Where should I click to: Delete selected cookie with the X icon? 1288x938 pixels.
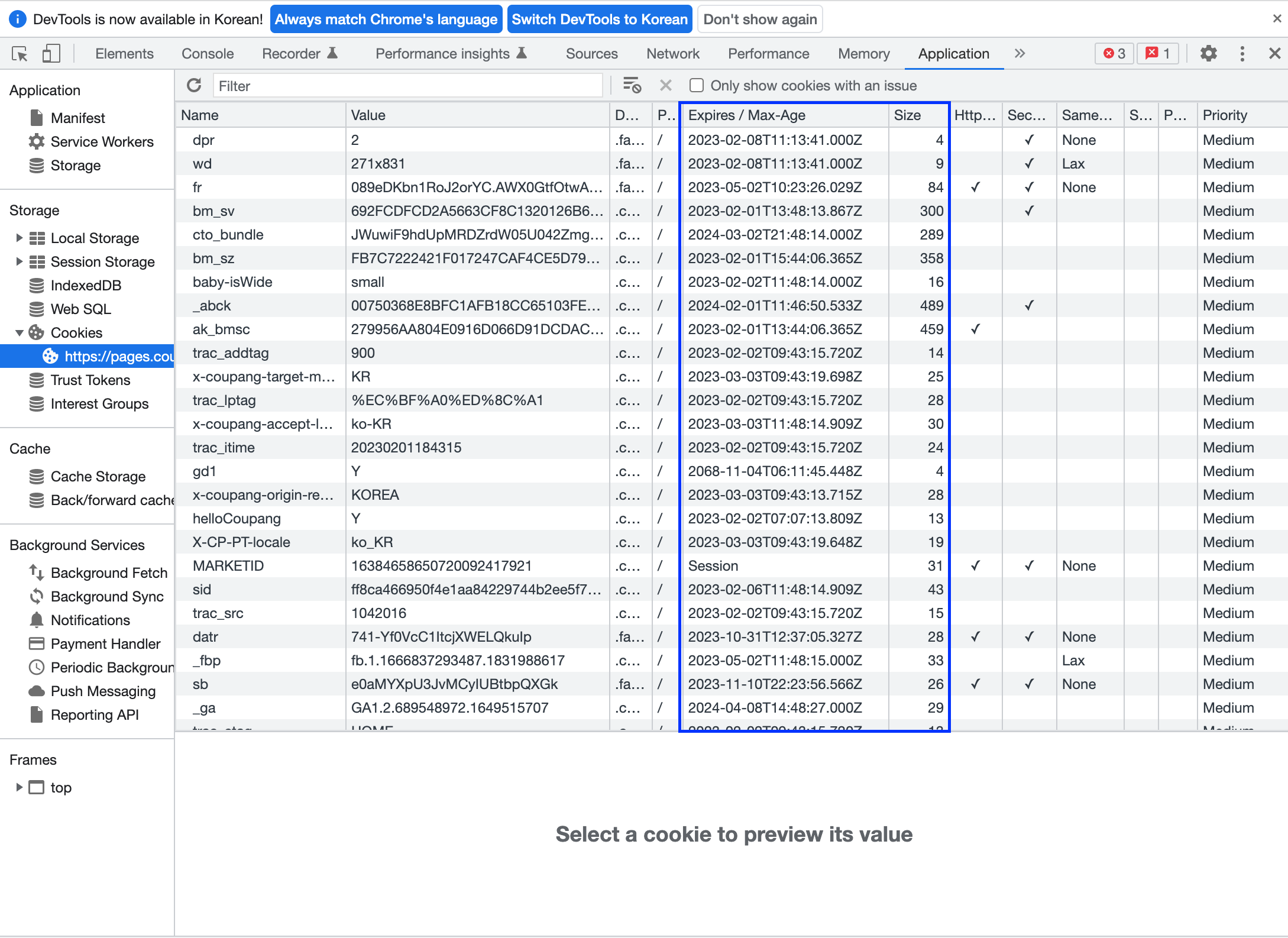click(665, 86)
